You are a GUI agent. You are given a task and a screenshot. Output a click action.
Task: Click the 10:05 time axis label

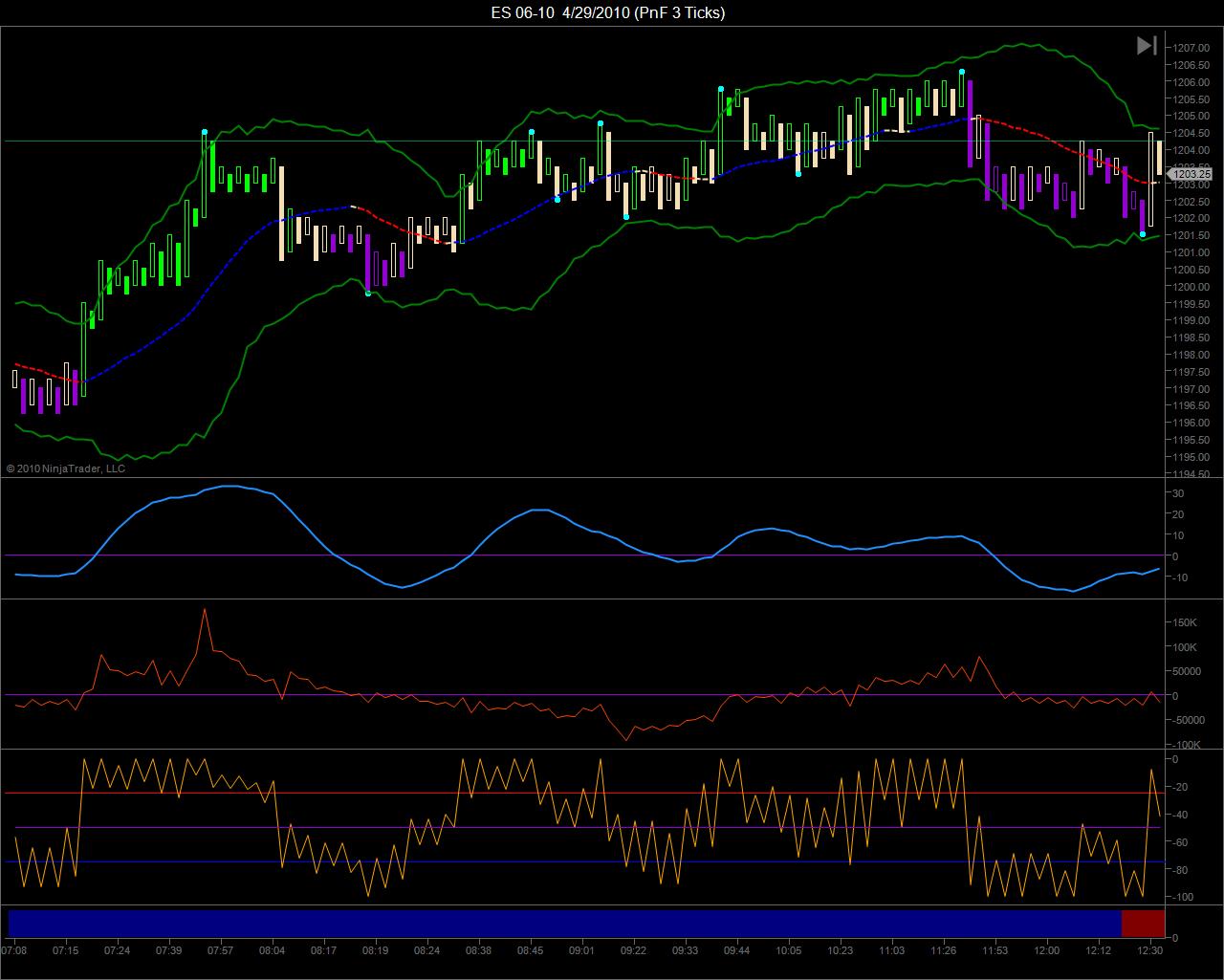pyautogui.click(x=789, y=950)
